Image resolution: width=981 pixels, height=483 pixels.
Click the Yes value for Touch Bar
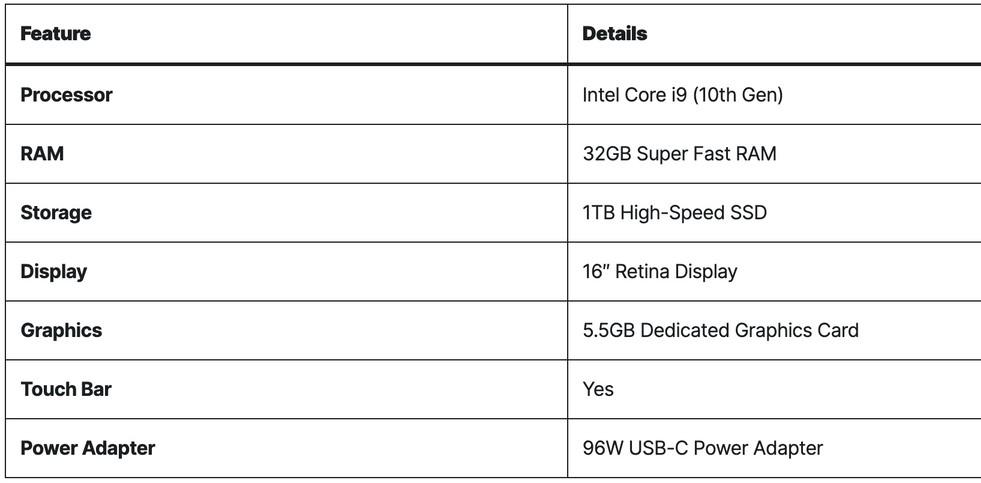598,389
